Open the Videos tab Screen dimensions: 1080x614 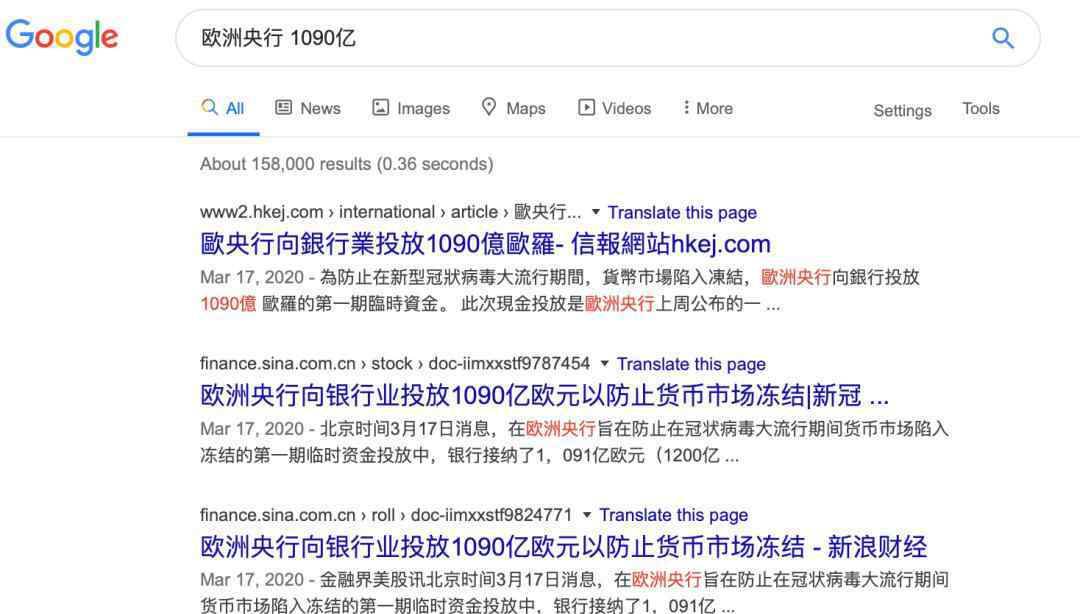point(614,108)
